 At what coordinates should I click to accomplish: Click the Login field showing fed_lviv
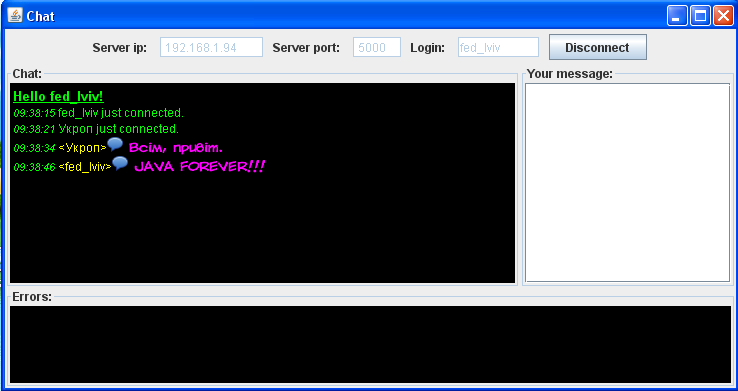click(x=498, y=47)
